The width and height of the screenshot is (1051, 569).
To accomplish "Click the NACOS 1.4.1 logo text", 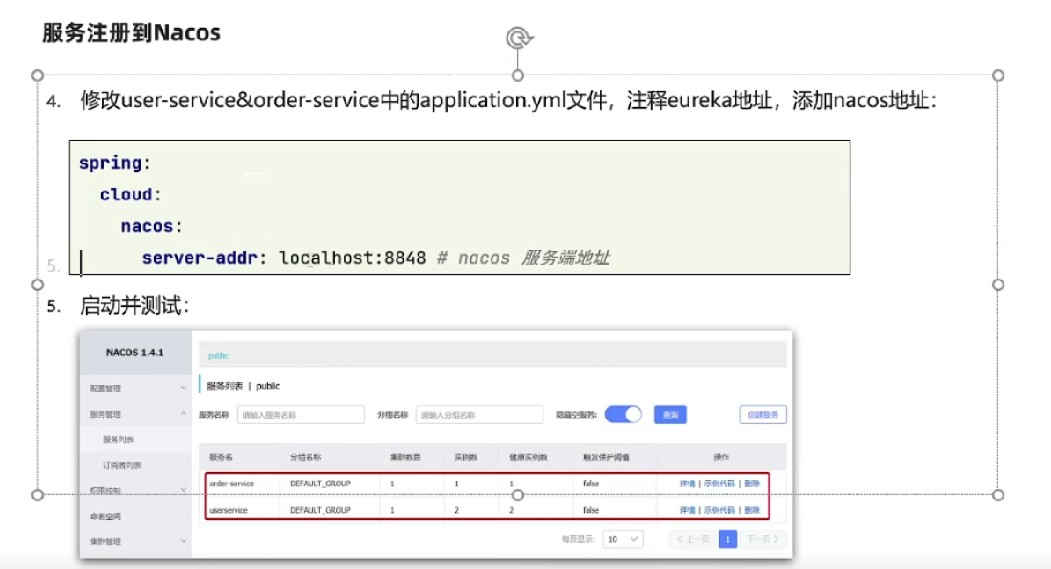I will point(135,353).
